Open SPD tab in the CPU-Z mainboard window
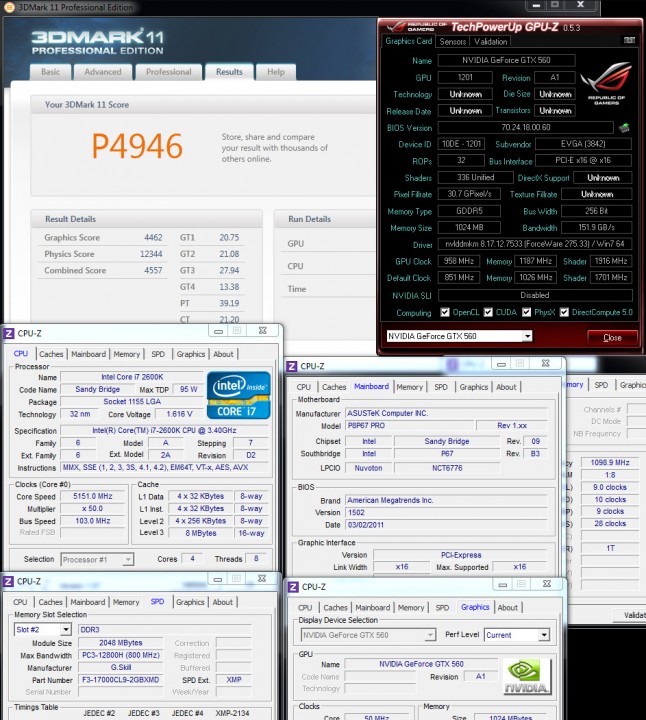Image resolution: width=646 pixels, height=720 pixels. click(x=441, y=387)
